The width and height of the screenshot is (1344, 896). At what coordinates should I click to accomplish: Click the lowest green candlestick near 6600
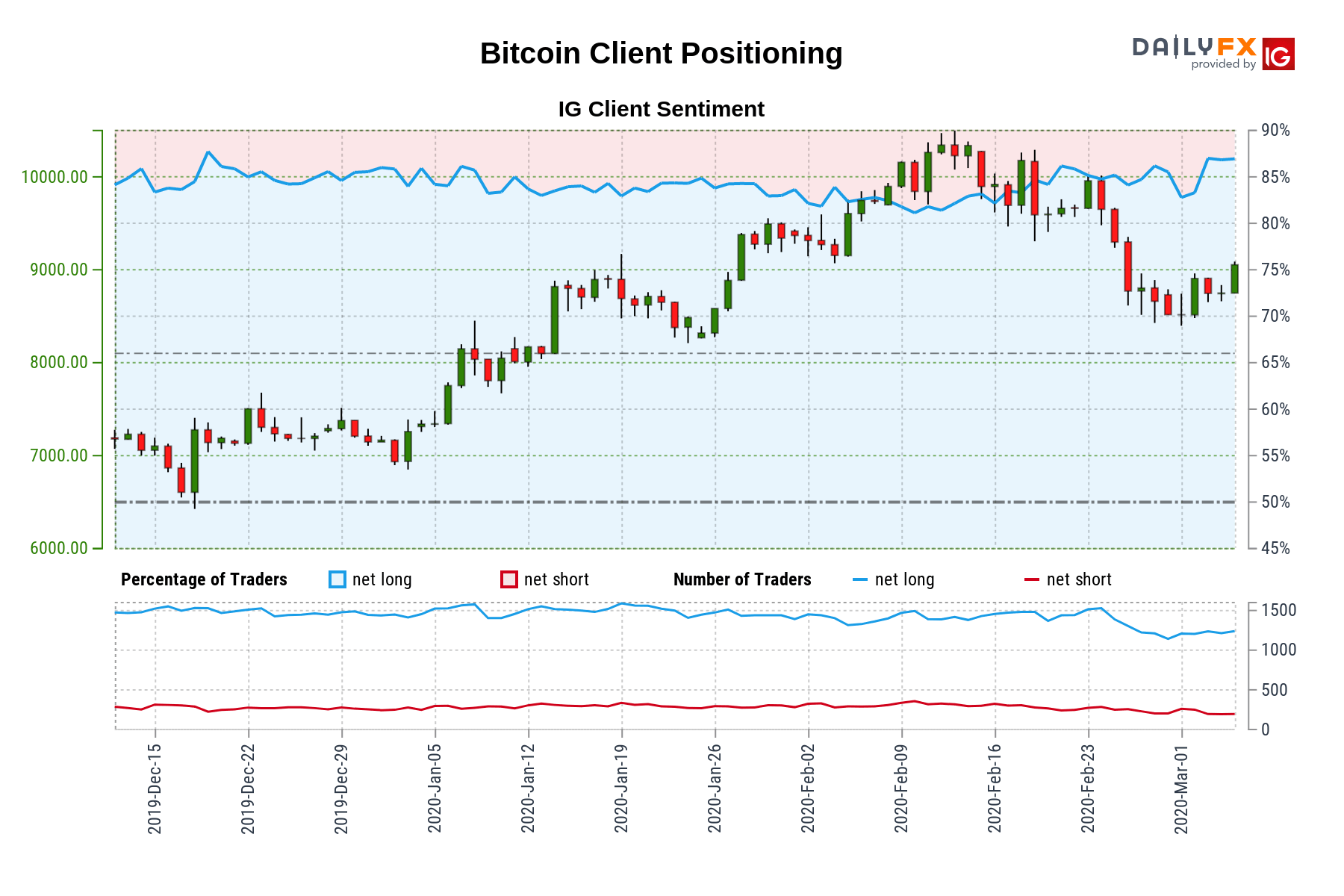click(x=195, y=461)
